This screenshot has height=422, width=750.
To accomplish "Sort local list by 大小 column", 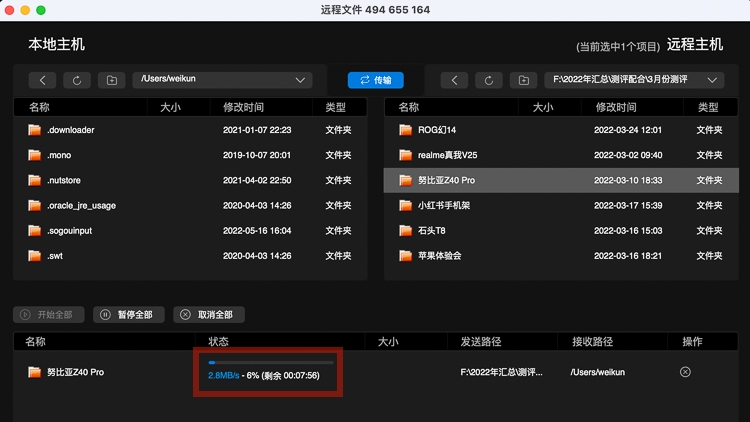I will 170,107.
